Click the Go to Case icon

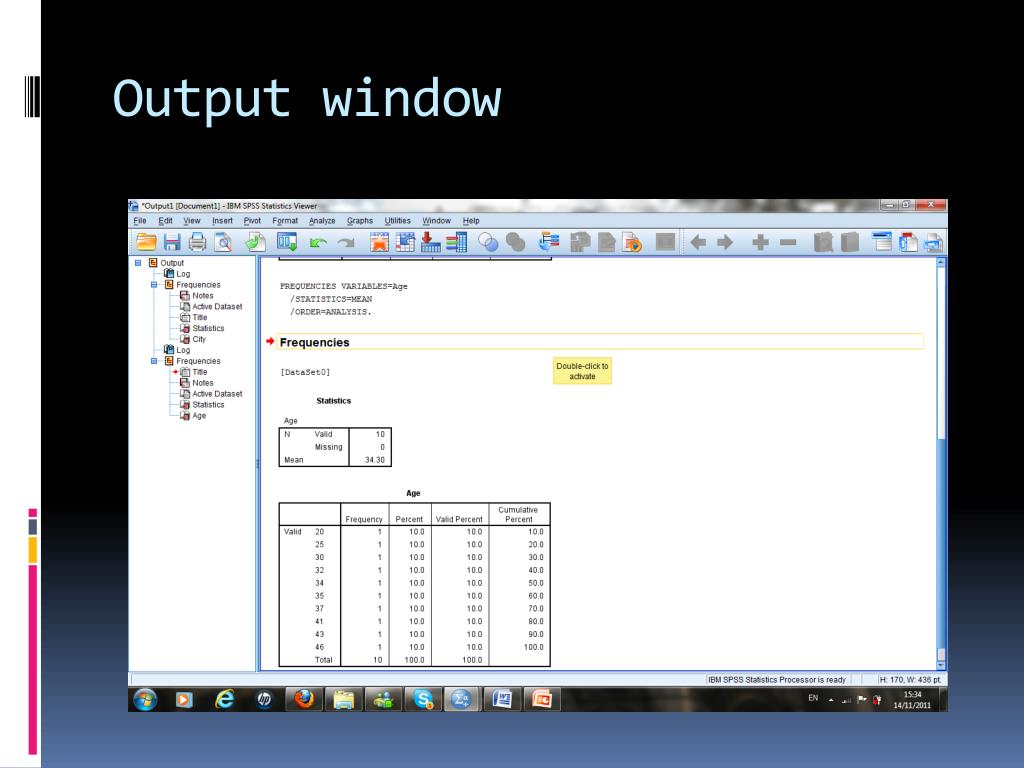click(x=405, y=242)
